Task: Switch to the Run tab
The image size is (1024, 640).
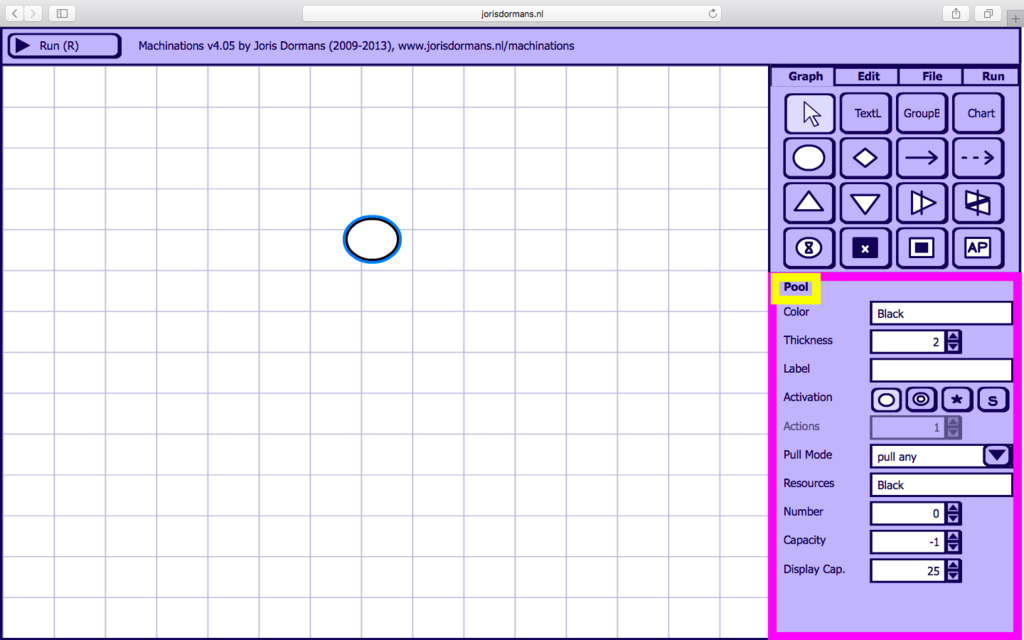Action: click(993, 76)
